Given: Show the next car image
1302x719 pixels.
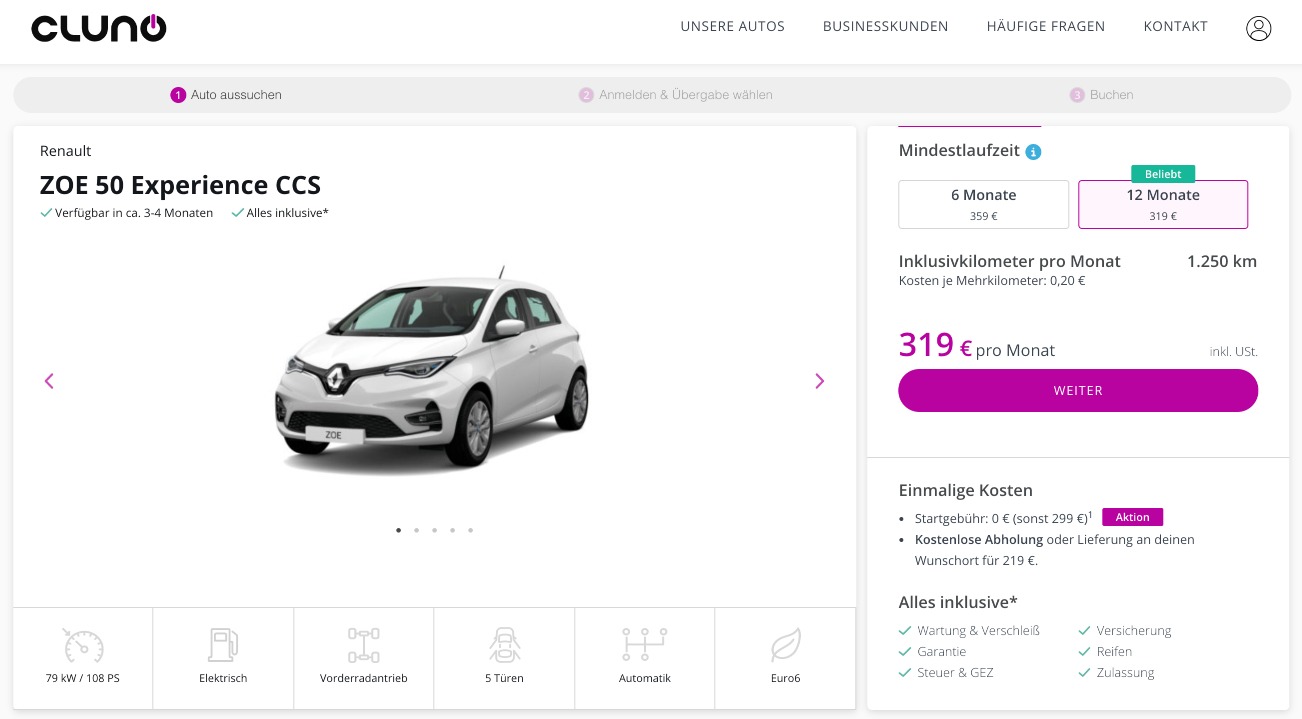Looking at the screenshot, I should pyautogui.click(x=820, y=381).
